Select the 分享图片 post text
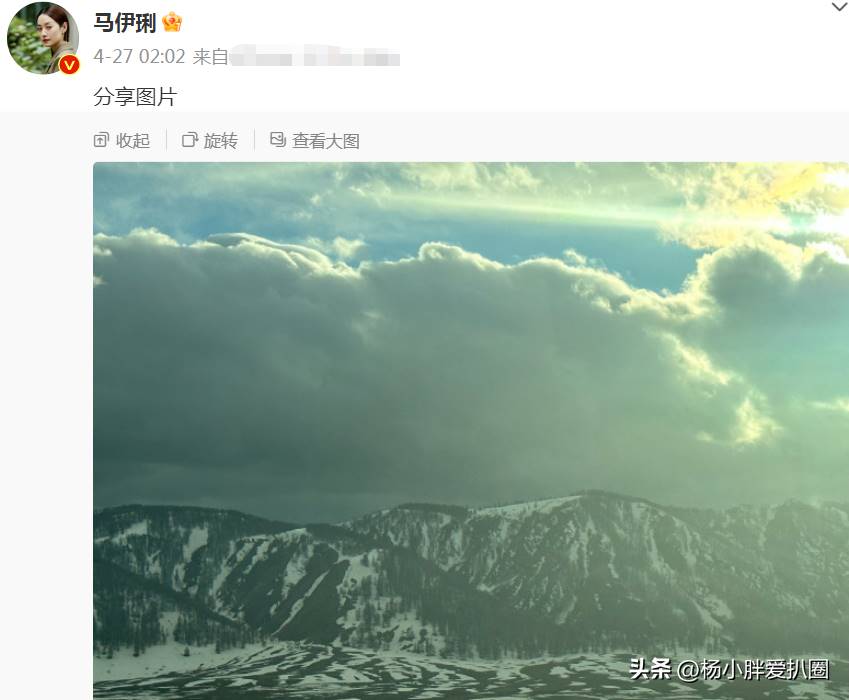 click(x=135, y=97)
